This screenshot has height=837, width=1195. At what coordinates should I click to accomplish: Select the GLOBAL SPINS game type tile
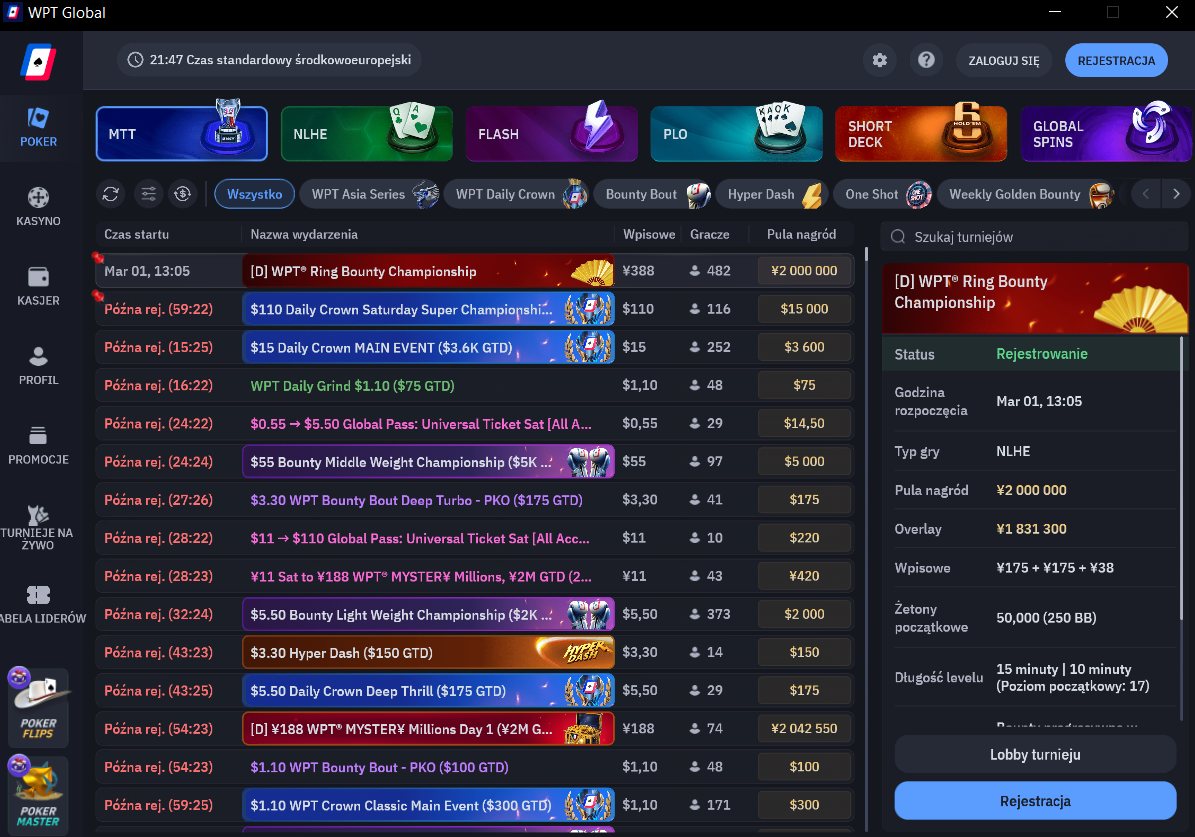[x=1106, y=133]
